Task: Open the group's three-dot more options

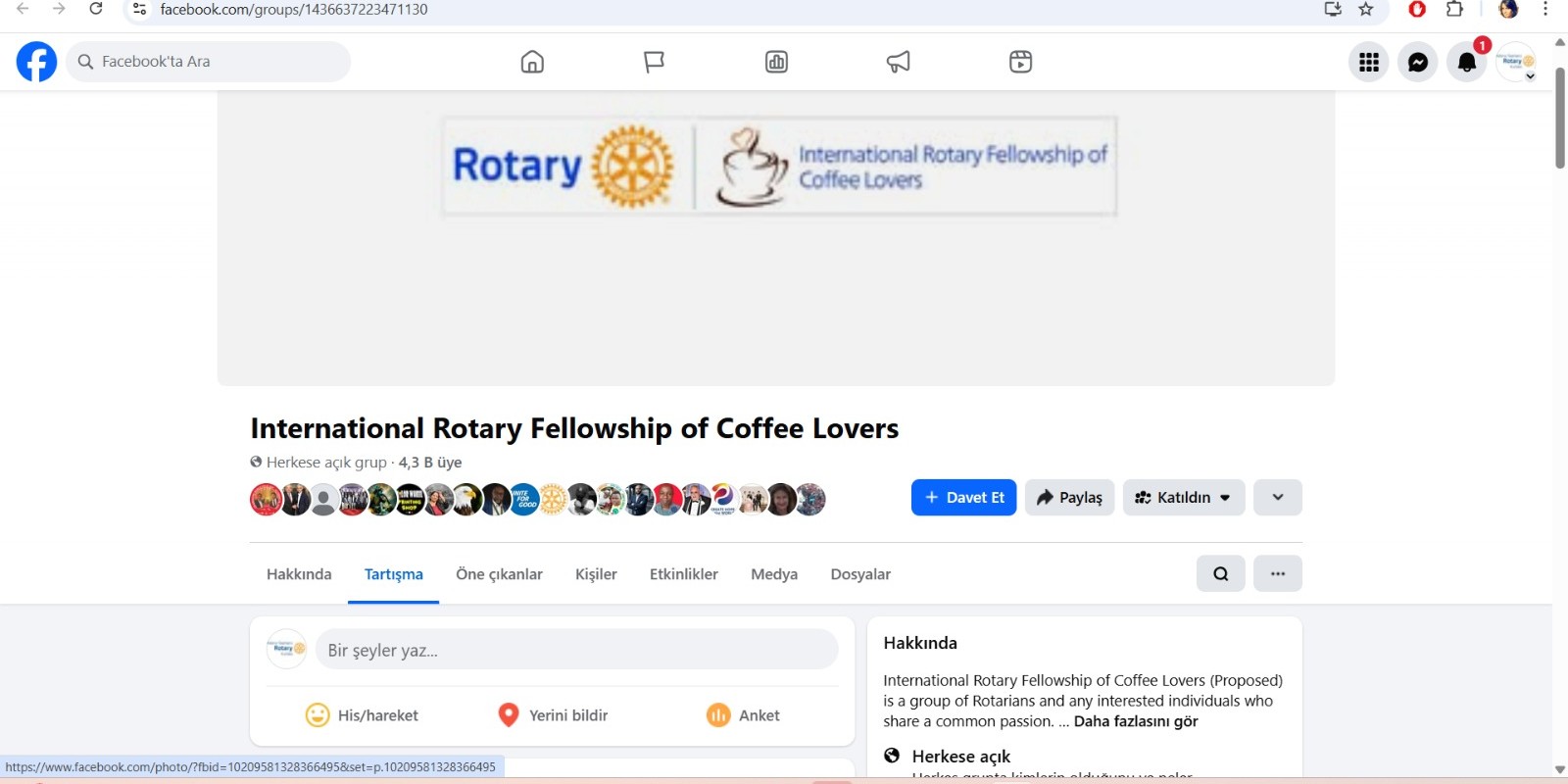Action: pyautogui.click(x=1278, y=573)
